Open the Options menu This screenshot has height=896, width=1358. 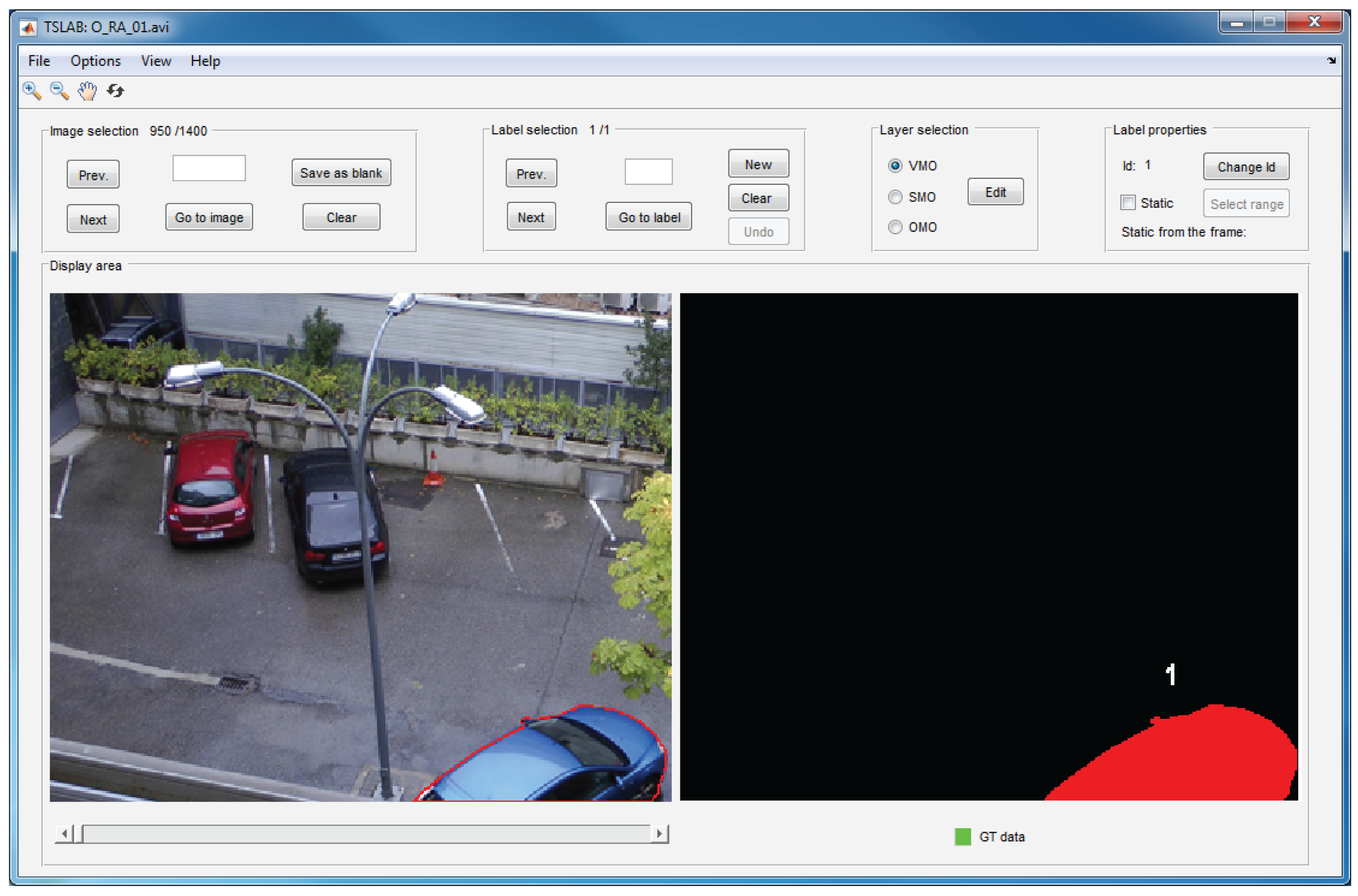pos(95,61)
